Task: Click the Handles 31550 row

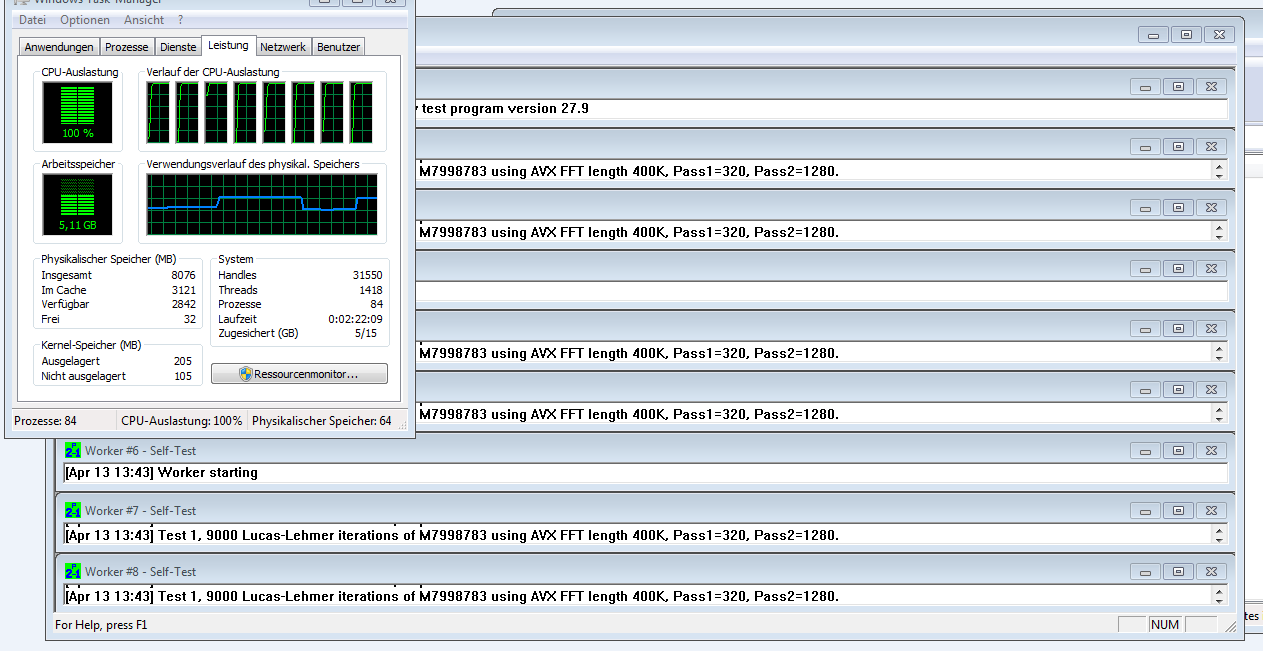Action: (300, 275)
